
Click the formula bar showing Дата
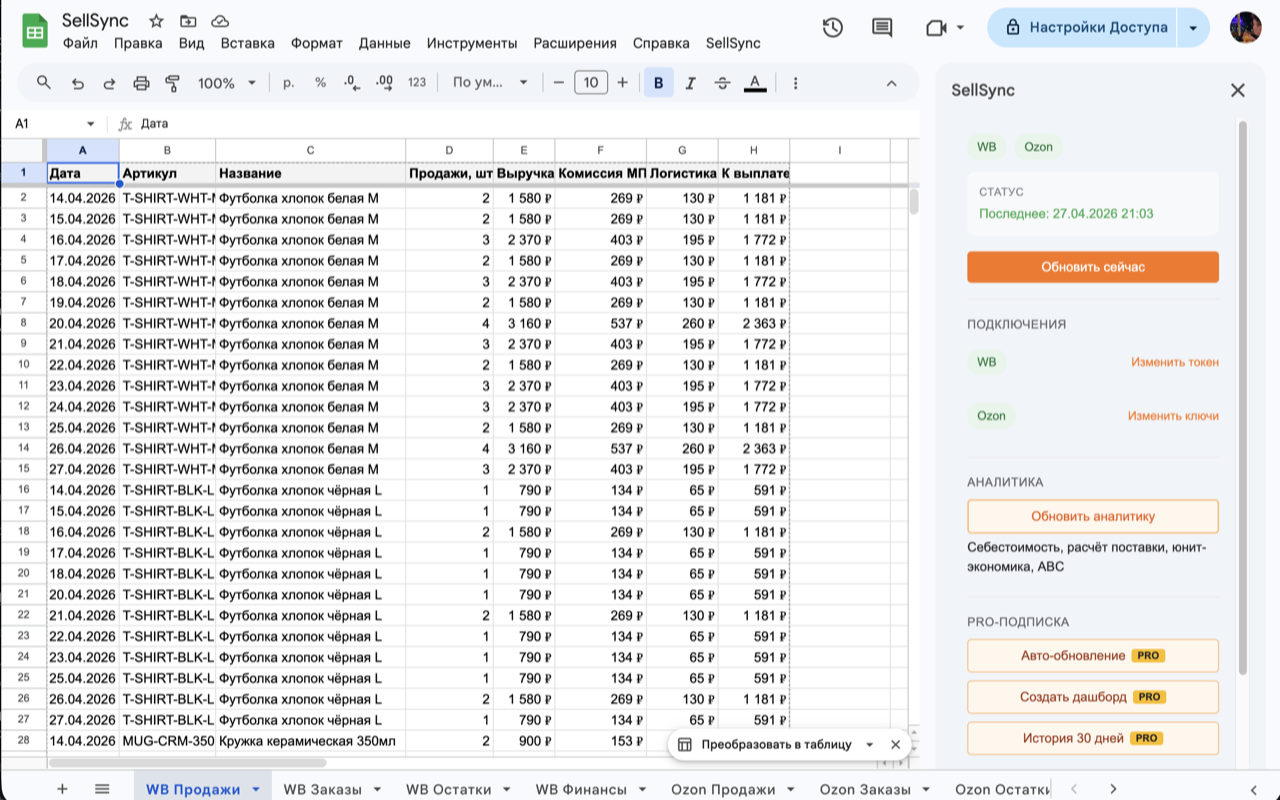(525, 124)
